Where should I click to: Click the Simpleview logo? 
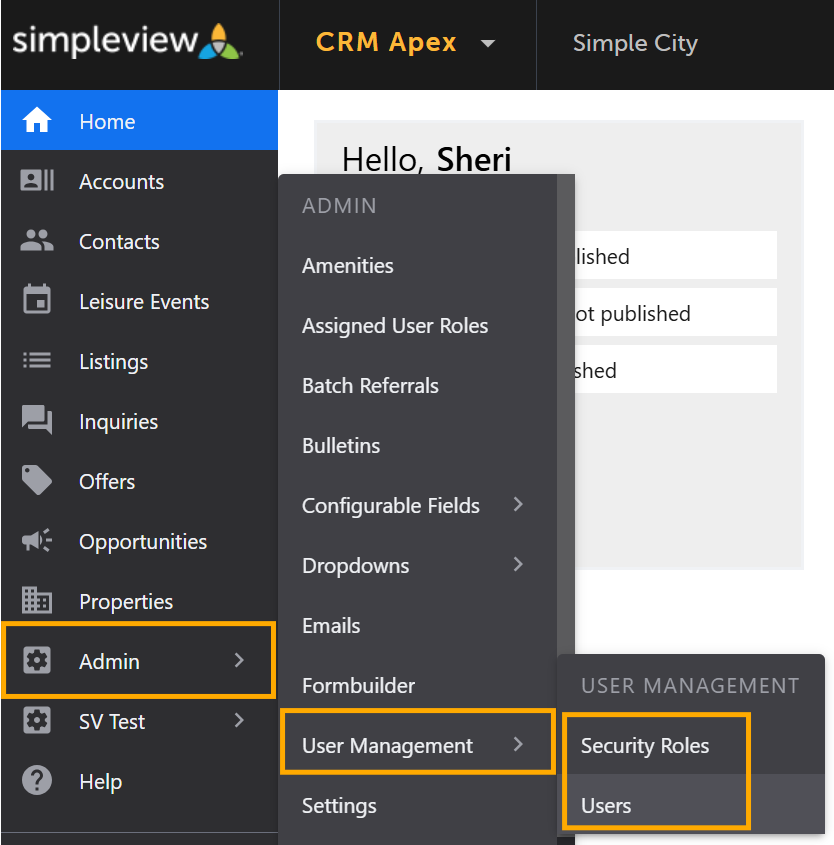[x=127, y=41]
